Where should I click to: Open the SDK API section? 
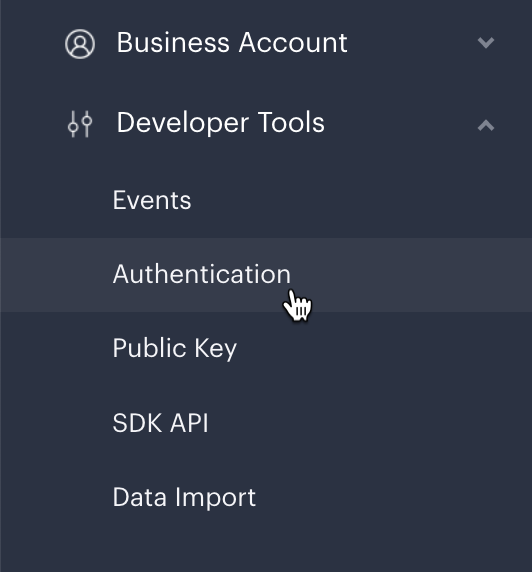[x=160, y=423]
